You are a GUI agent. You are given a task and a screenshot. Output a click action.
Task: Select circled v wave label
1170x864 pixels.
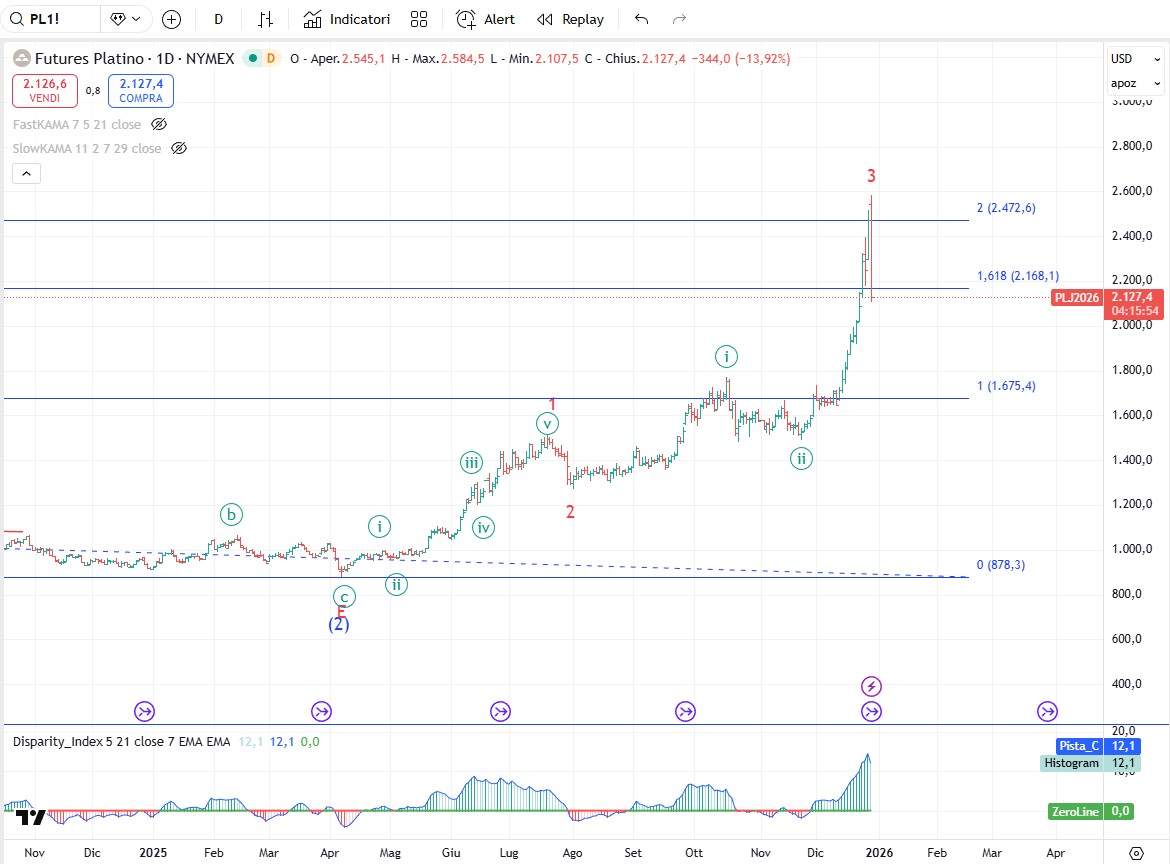click(548, 424)
